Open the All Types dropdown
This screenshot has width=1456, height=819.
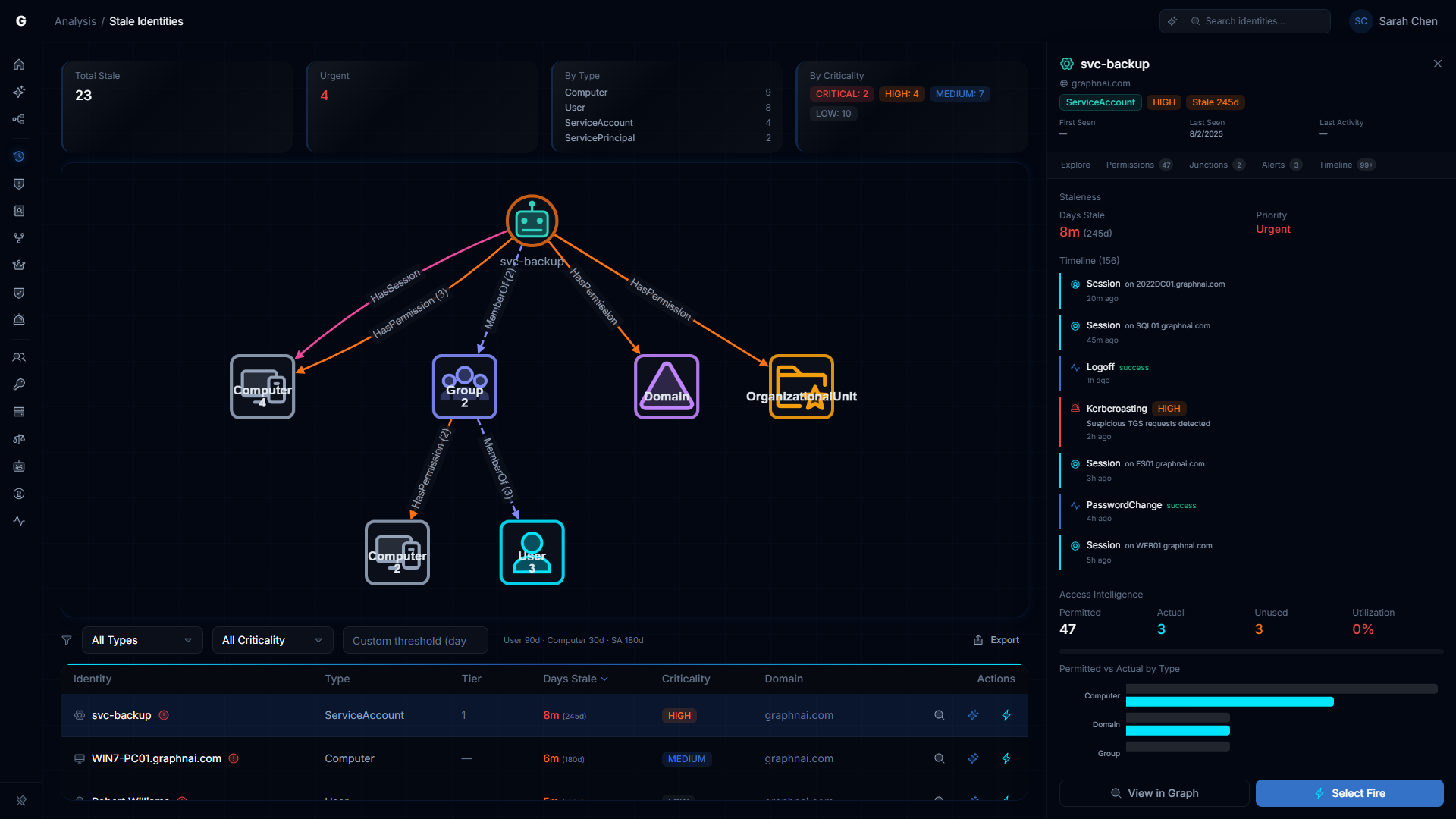141,640
